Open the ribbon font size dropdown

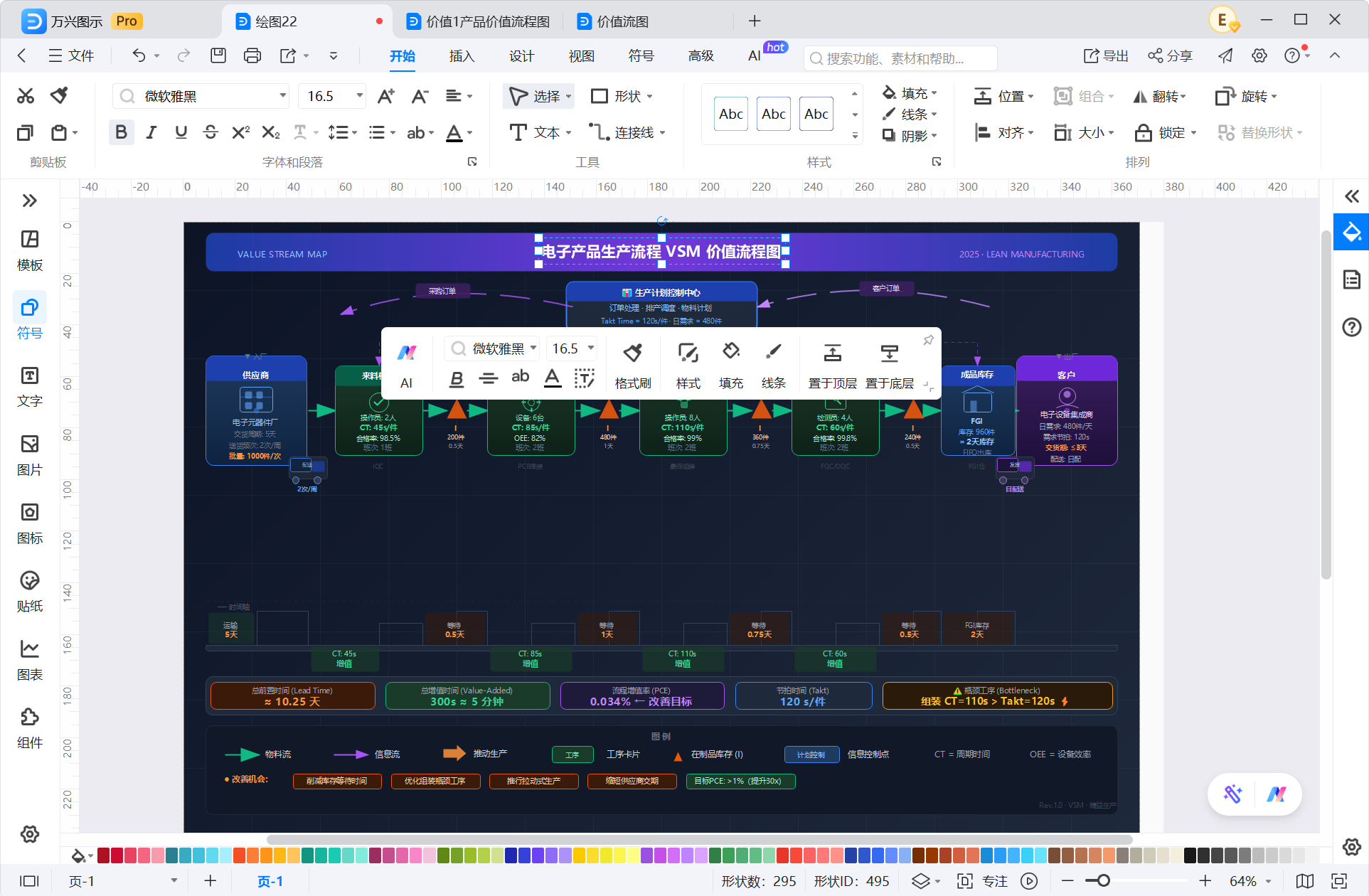(360, 96)
